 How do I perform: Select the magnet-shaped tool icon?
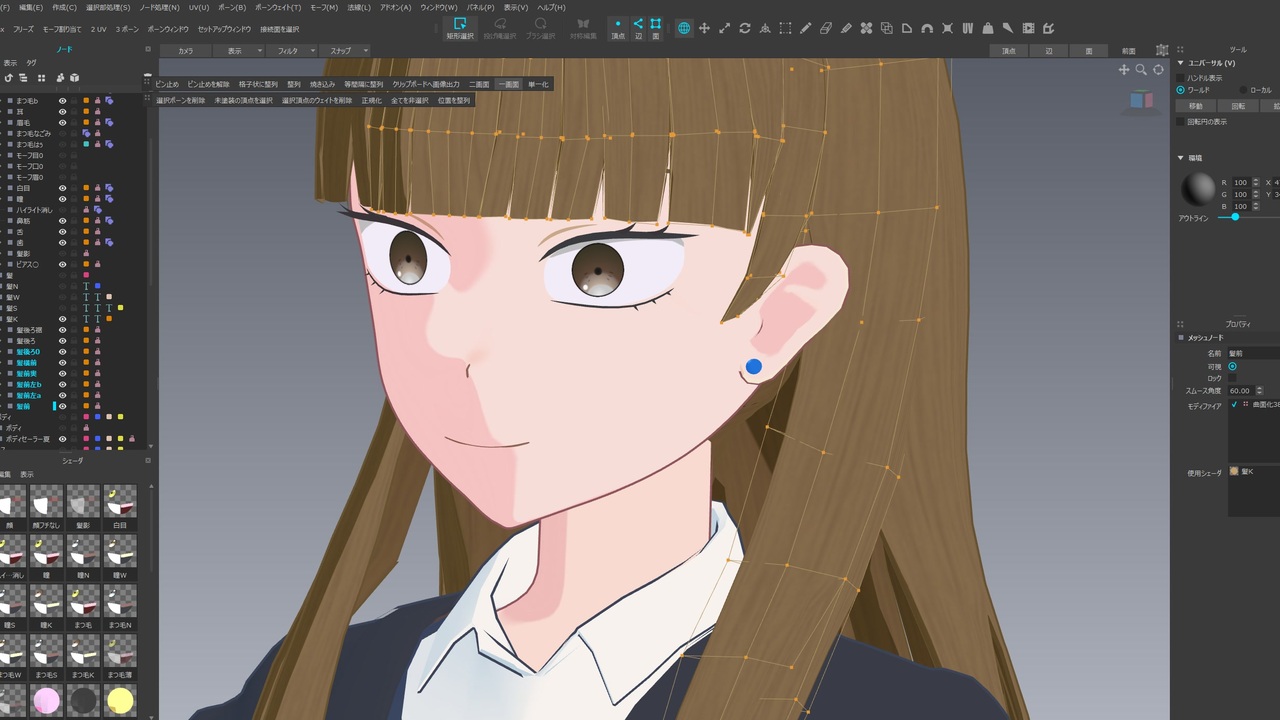coord(927,28)
